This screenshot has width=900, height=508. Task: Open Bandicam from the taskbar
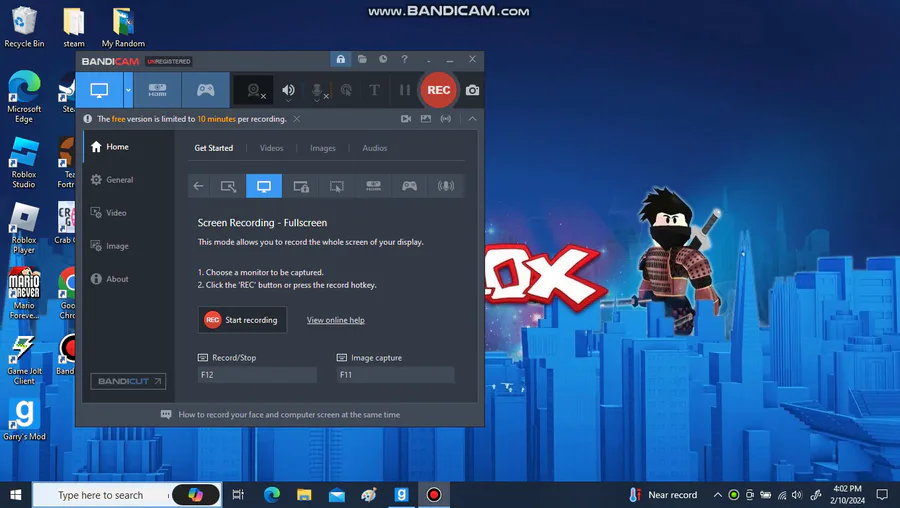point(434,495)
